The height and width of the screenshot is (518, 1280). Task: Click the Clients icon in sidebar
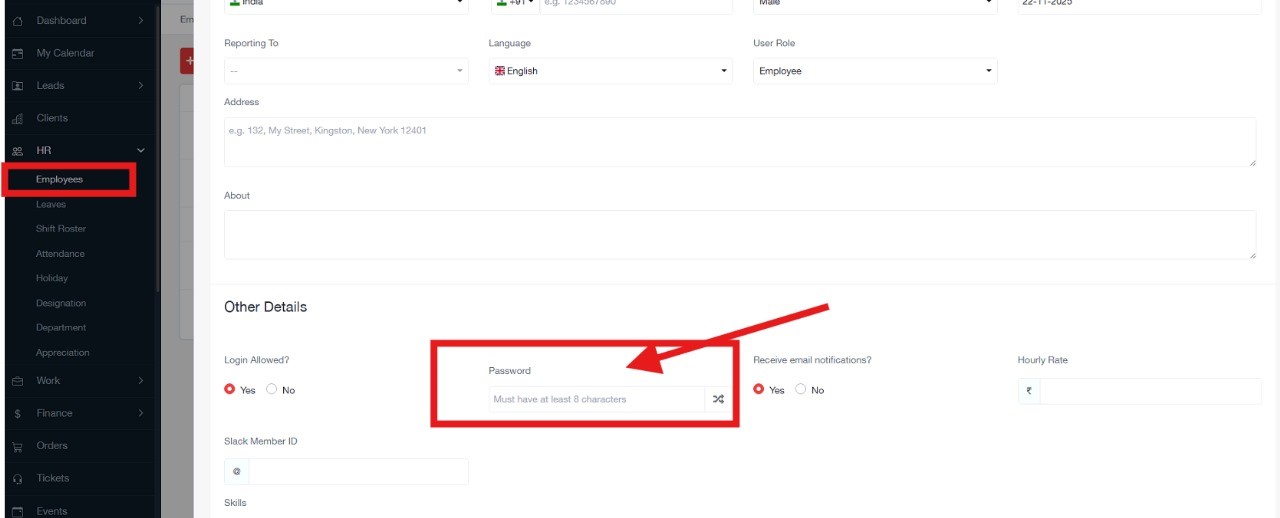click(x=17, y=119)
